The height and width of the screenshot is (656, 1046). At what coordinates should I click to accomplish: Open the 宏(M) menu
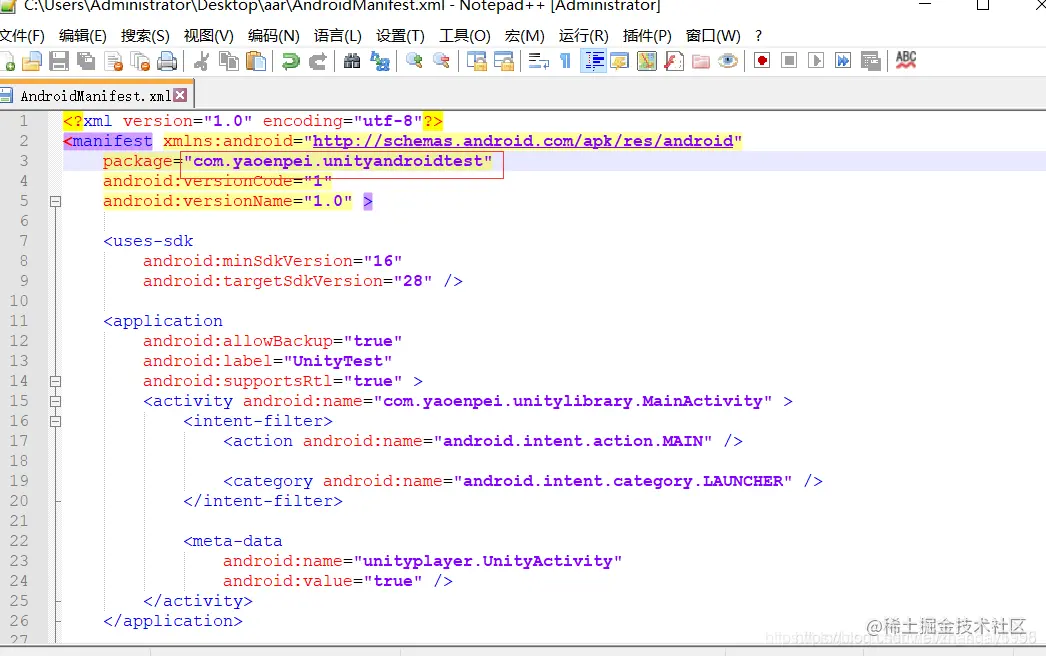pos(524,36)
